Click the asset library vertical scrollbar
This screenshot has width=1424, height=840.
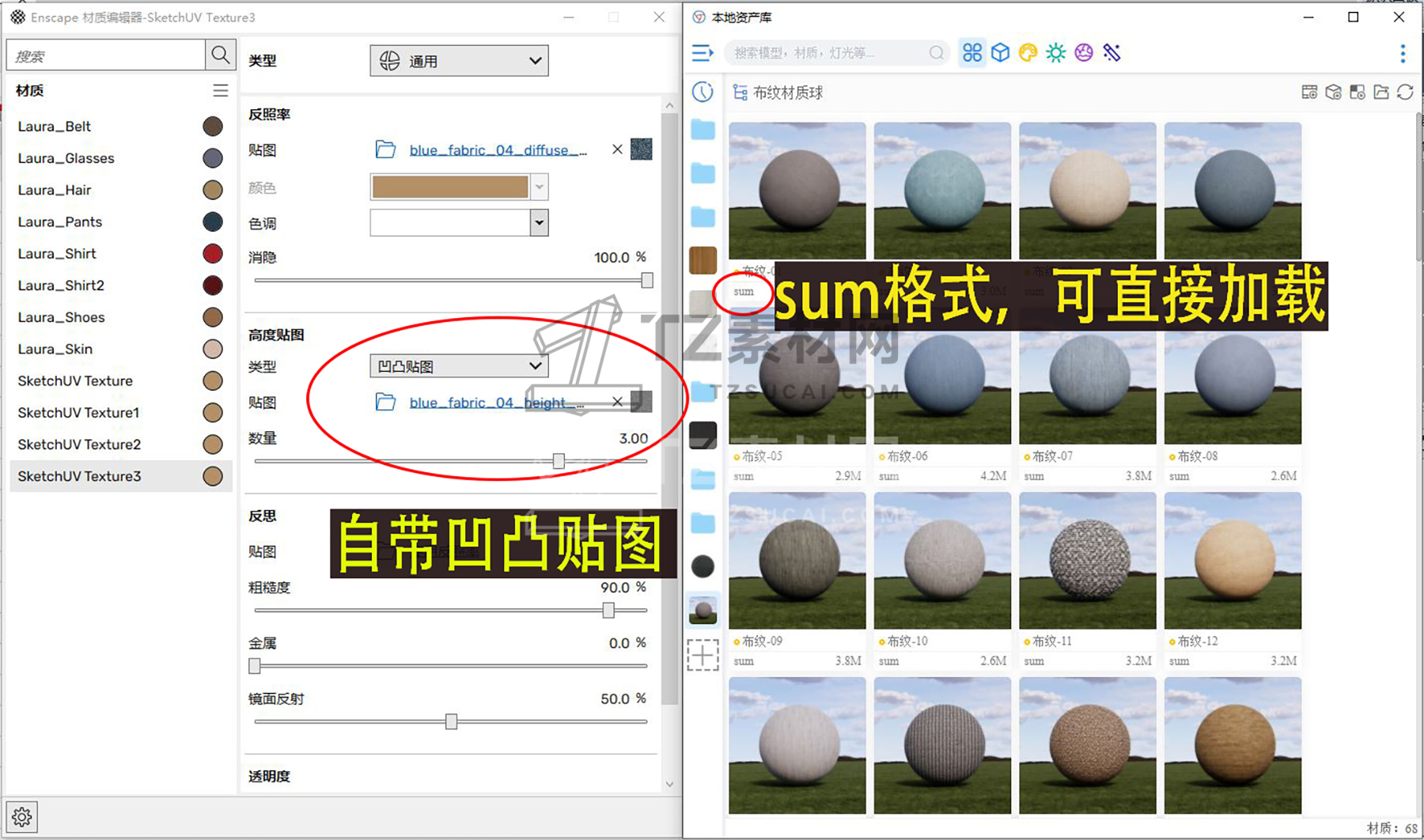[x=1418, y=187]
